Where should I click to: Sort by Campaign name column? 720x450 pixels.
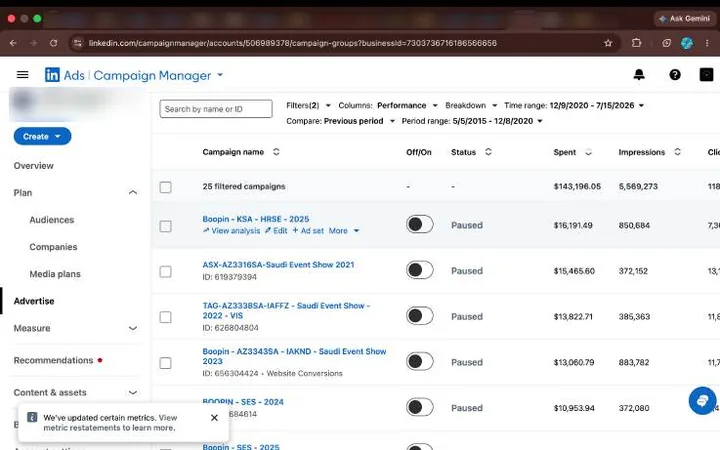click(276, 152)
